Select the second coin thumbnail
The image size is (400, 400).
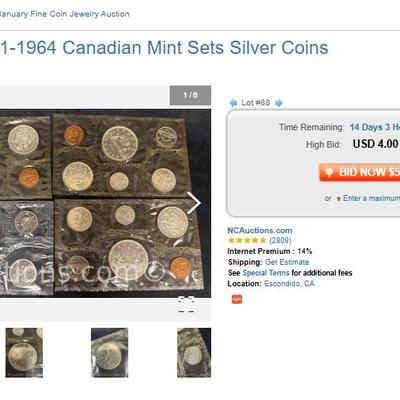click(110, 353)
